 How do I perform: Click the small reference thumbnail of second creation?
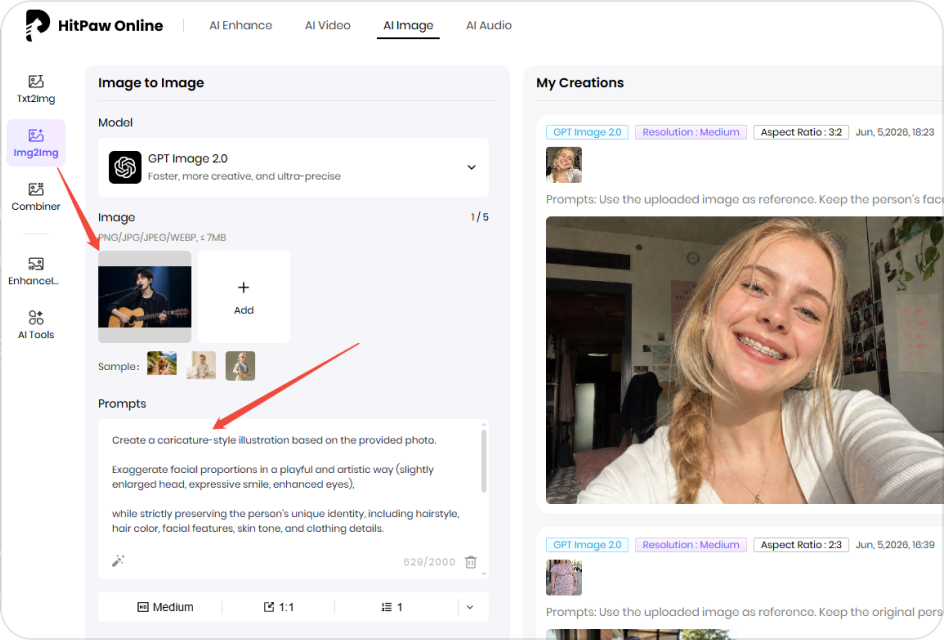(564, 577)
